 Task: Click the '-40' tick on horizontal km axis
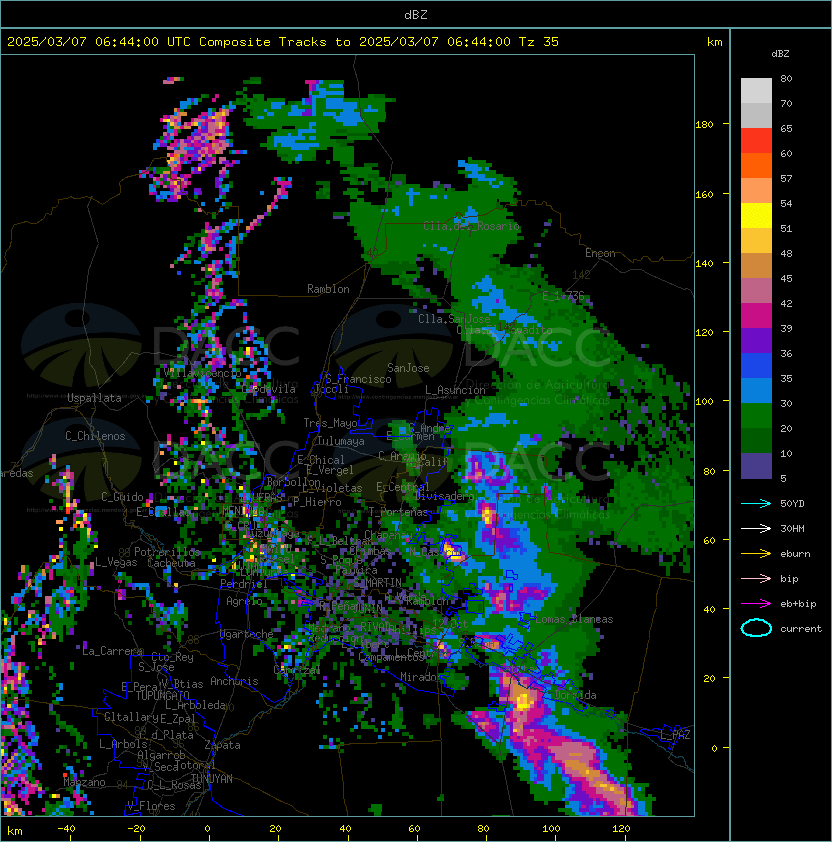coord(66,829)
